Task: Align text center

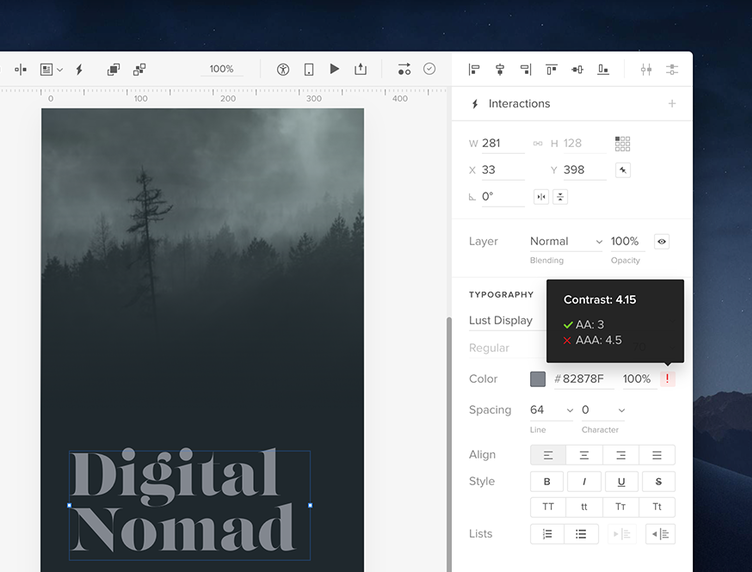Action: (584, 455)
